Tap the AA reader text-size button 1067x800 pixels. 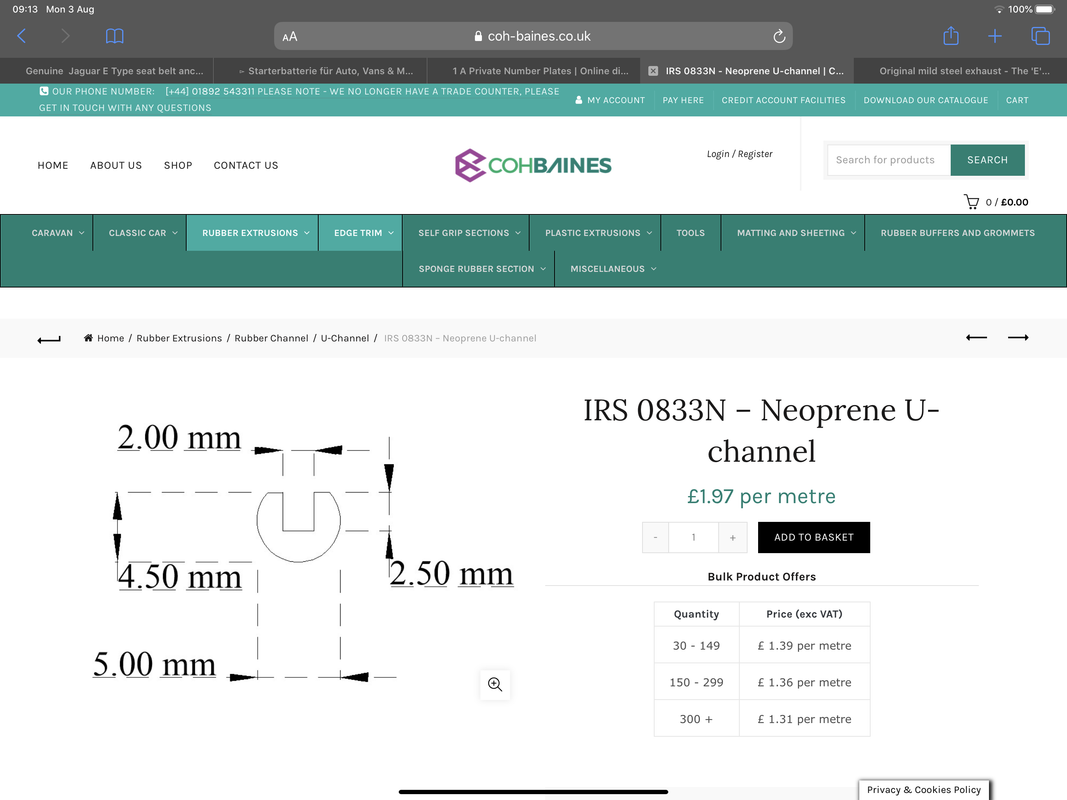pyautogui.click(x=290, y=37)
